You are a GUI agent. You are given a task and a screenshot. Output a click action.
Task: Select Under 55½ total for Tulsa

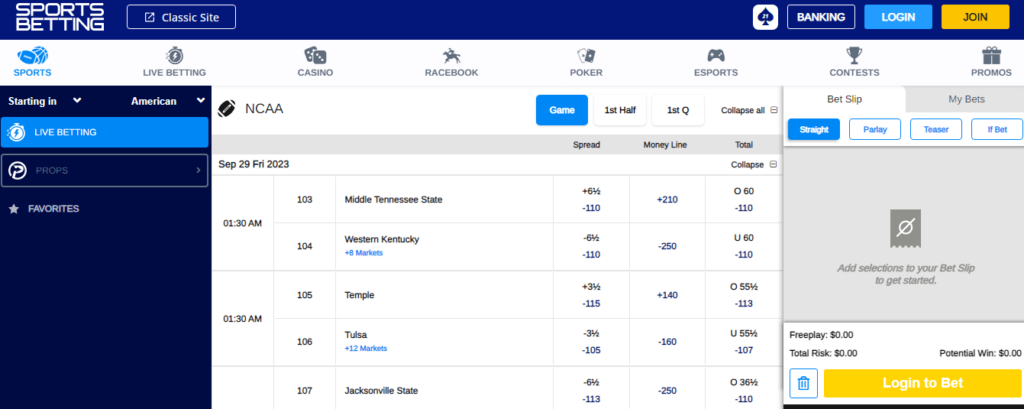(x=743, y=342)
